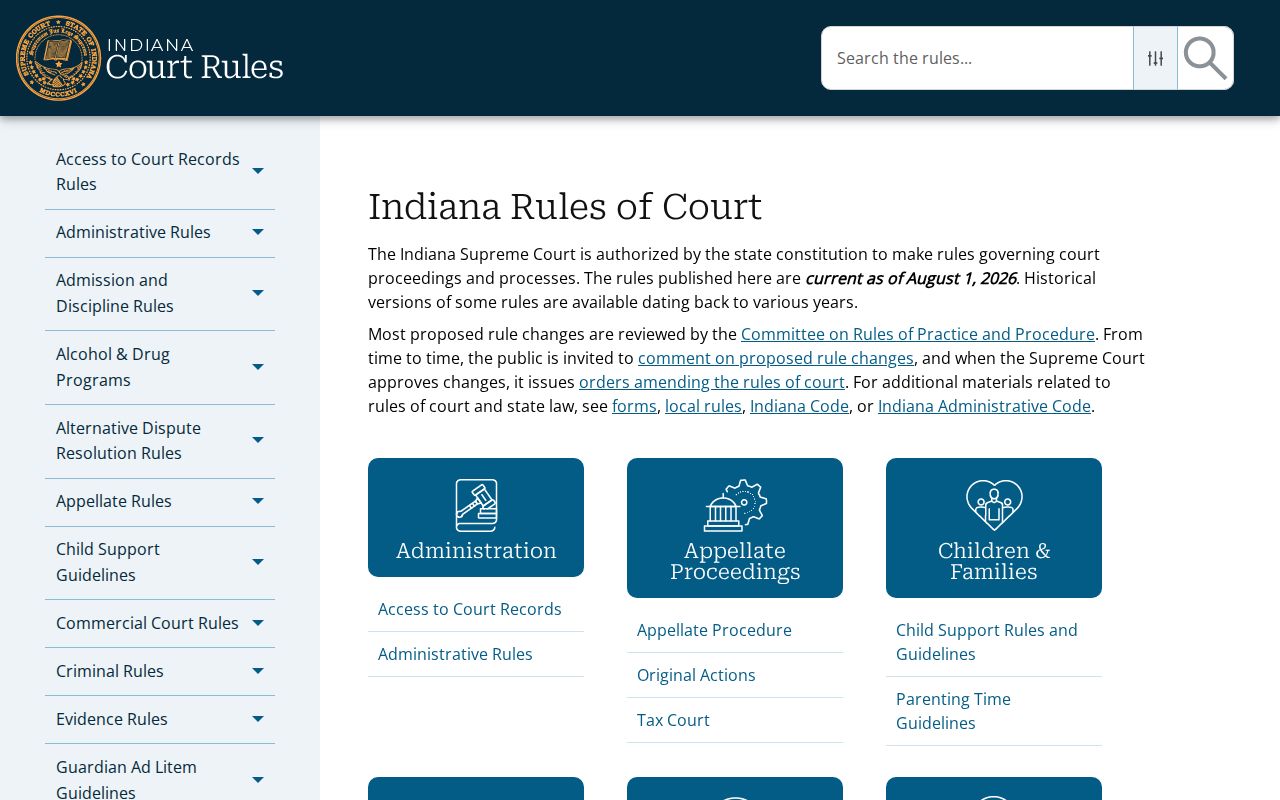Expand the Administrative Rules sidebar section

coord(258,232)
